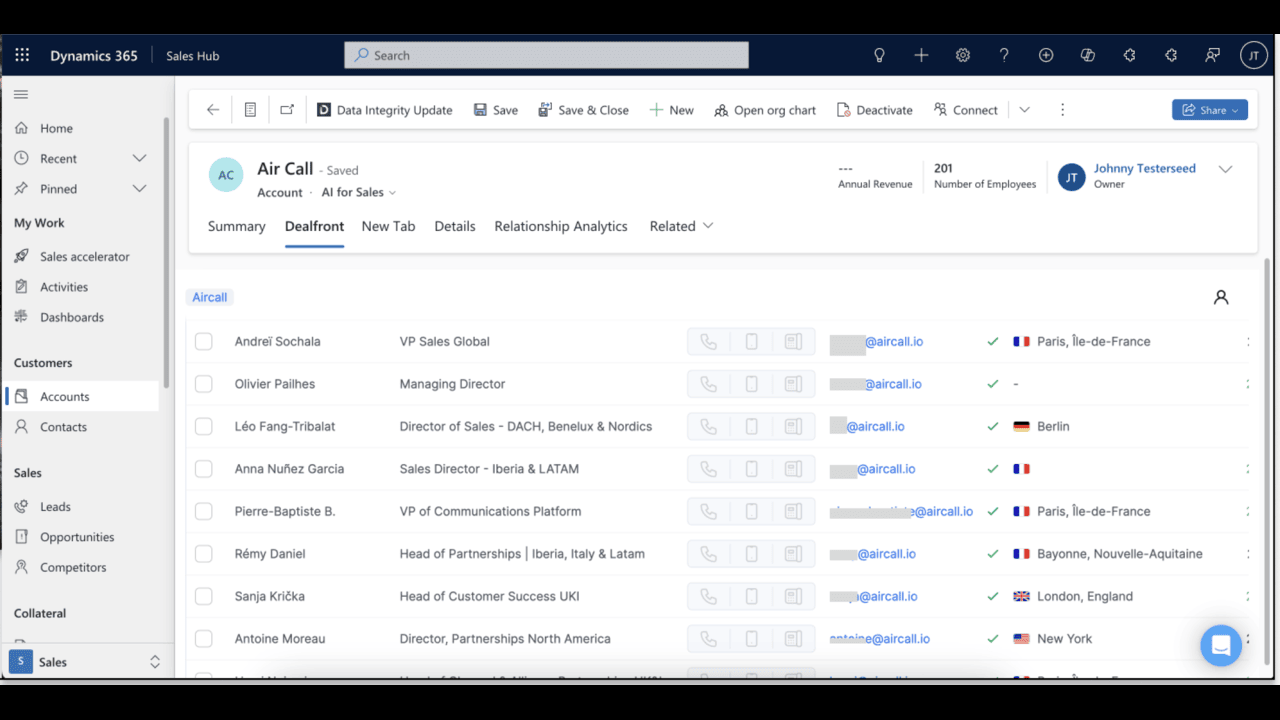Open the chat bubble widget
The image size is (1280, 720).
1221,645
